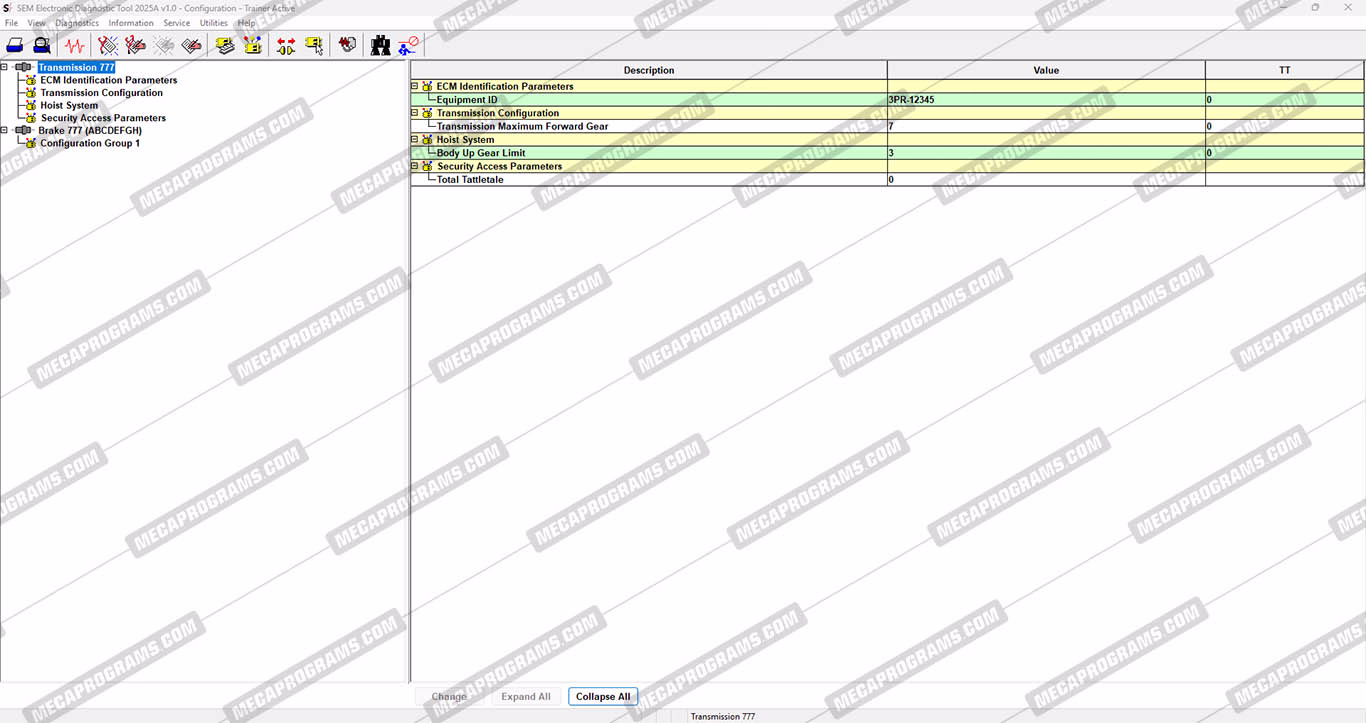Click the Total Tattletale value 0
Image resolution: width=1366 pixels, height=723 pixels.
[891, 180]
